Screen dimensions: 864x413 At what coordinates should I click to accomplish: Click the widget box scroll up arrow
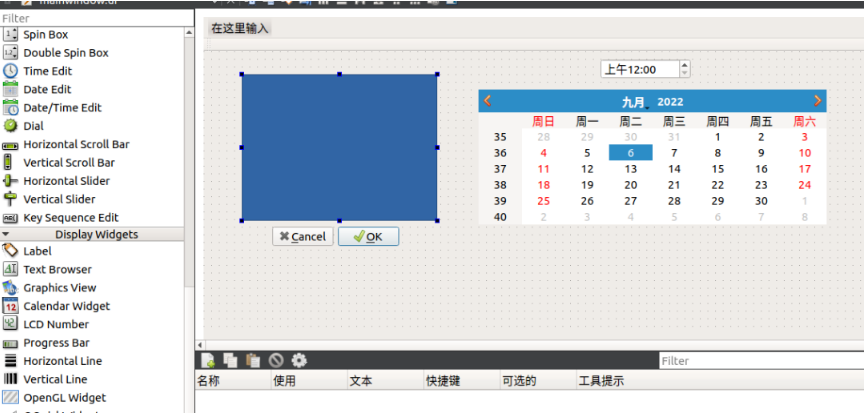pos(189,32)
